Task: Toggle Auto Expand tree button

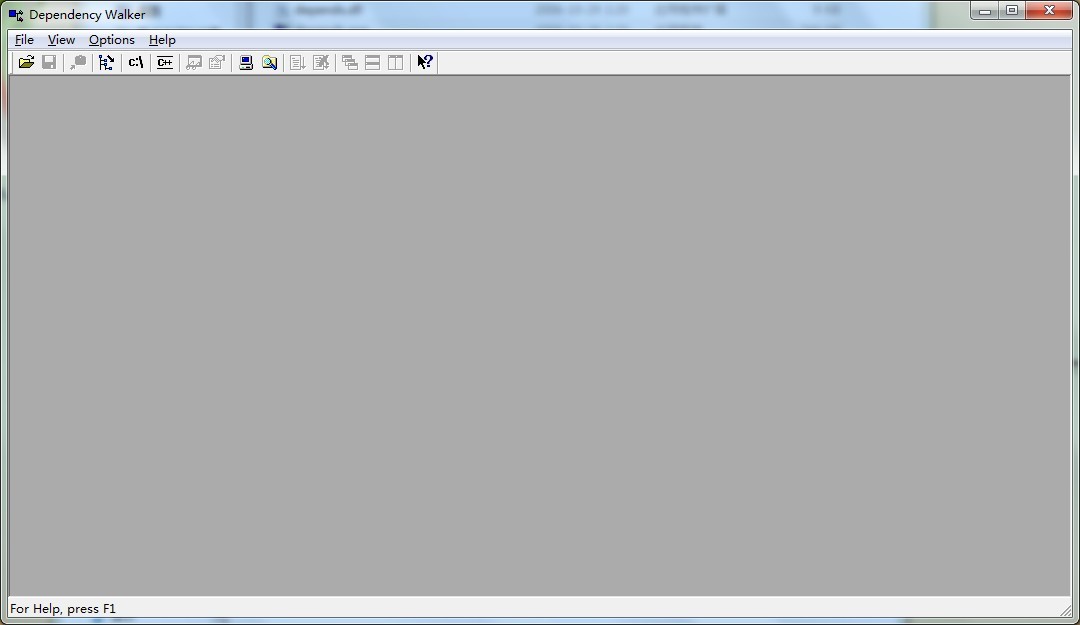Action: pos(106,62)
